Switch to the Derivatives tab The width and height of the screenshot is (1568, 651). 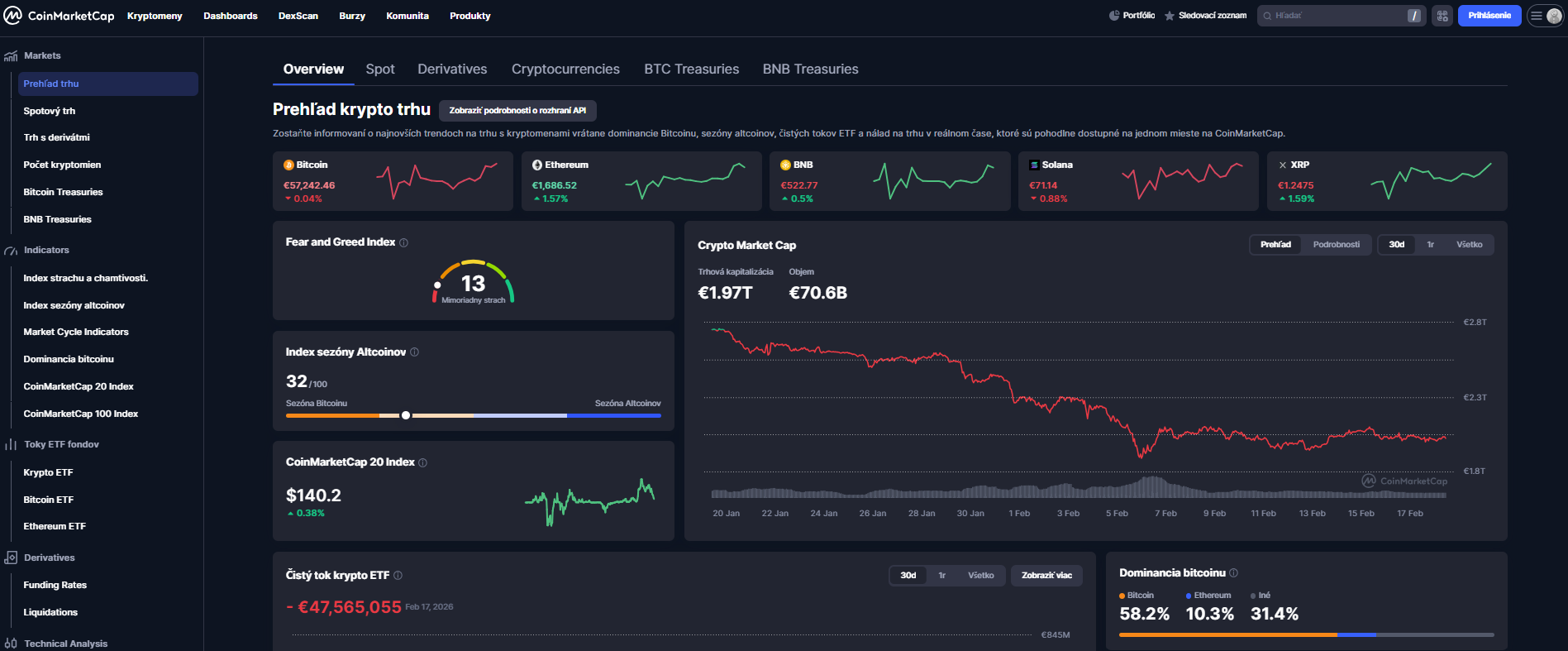(x=452, y=69)
